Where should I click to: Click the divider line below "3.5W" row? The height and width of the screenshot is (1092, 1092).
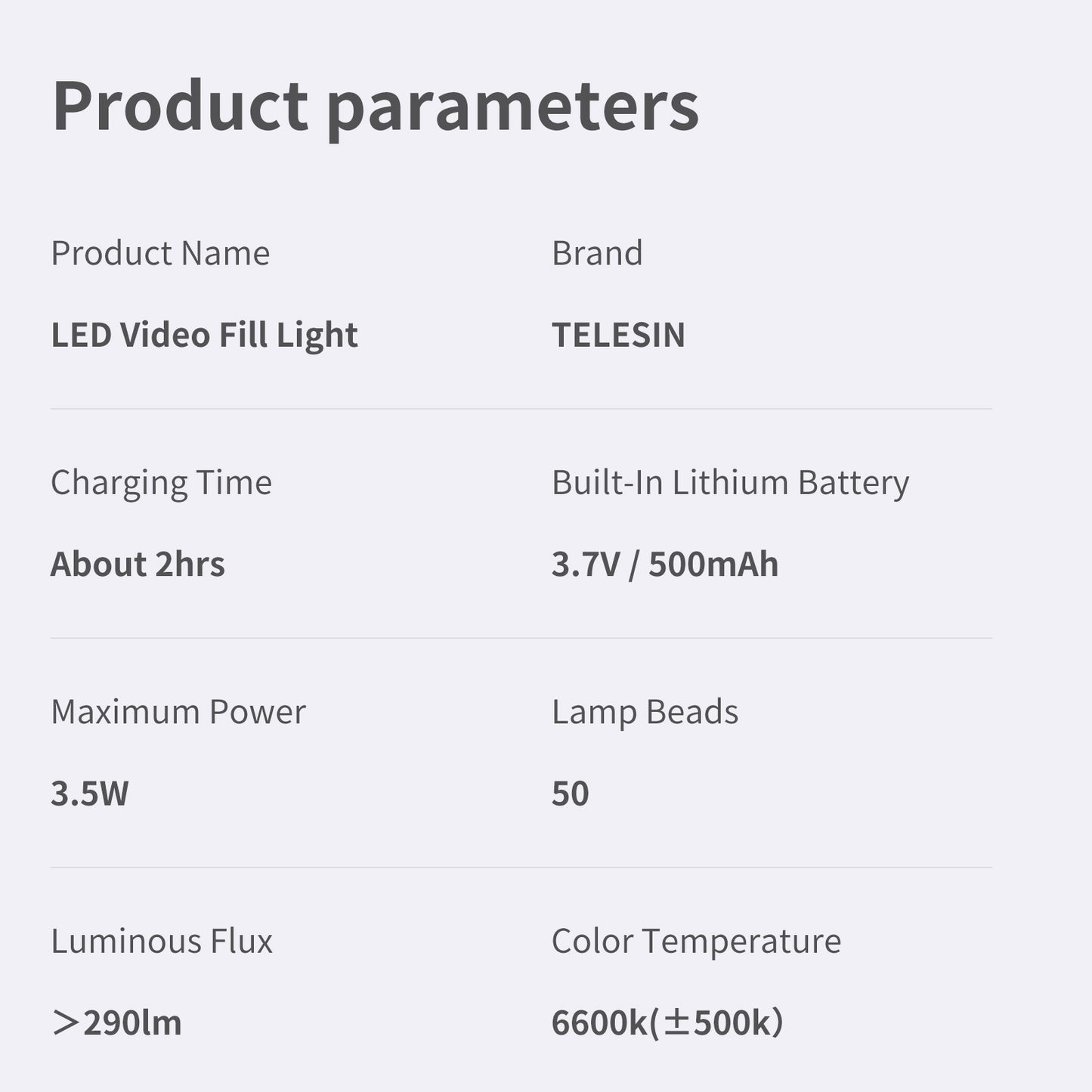tap(521, 868)
